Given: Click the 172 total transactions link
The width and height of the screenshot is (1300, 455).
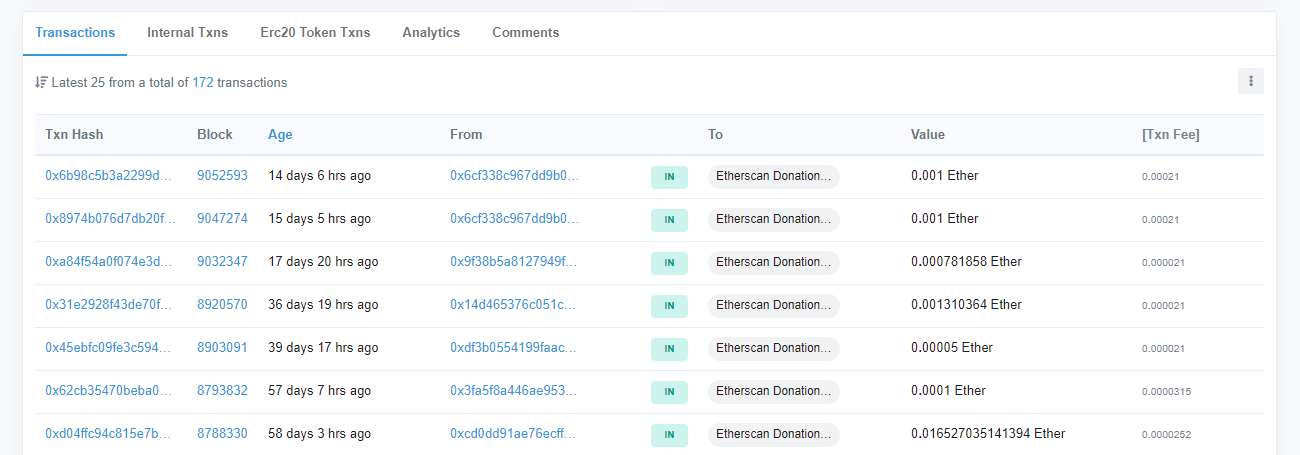Looking at the screenshot, I should pyautogui.click(x=203, y=83).
